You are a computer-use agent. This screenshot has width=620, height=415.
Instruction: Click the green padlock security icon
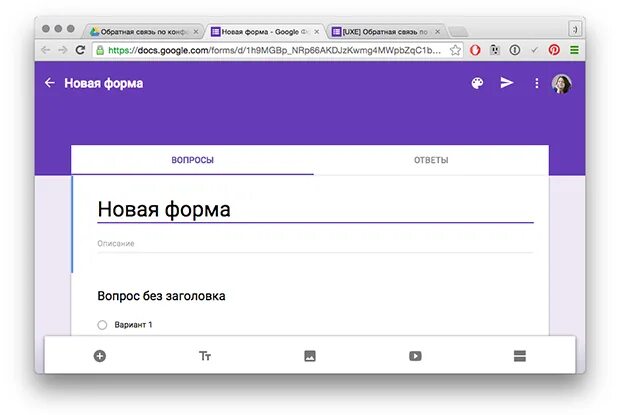click(x=100, y=50)
